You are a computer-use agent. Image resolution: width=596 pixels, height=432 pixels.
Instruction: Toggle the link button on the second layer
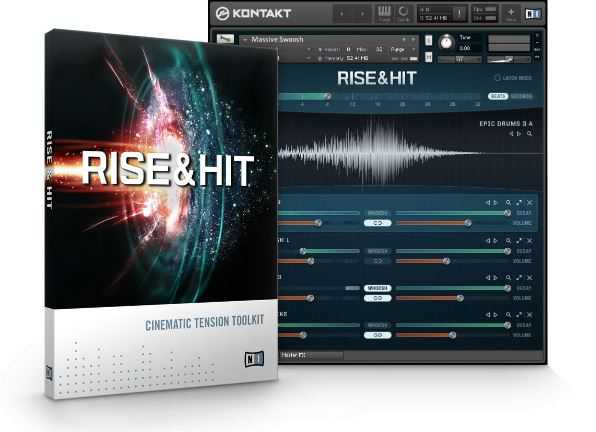click(x=377, y=261)
